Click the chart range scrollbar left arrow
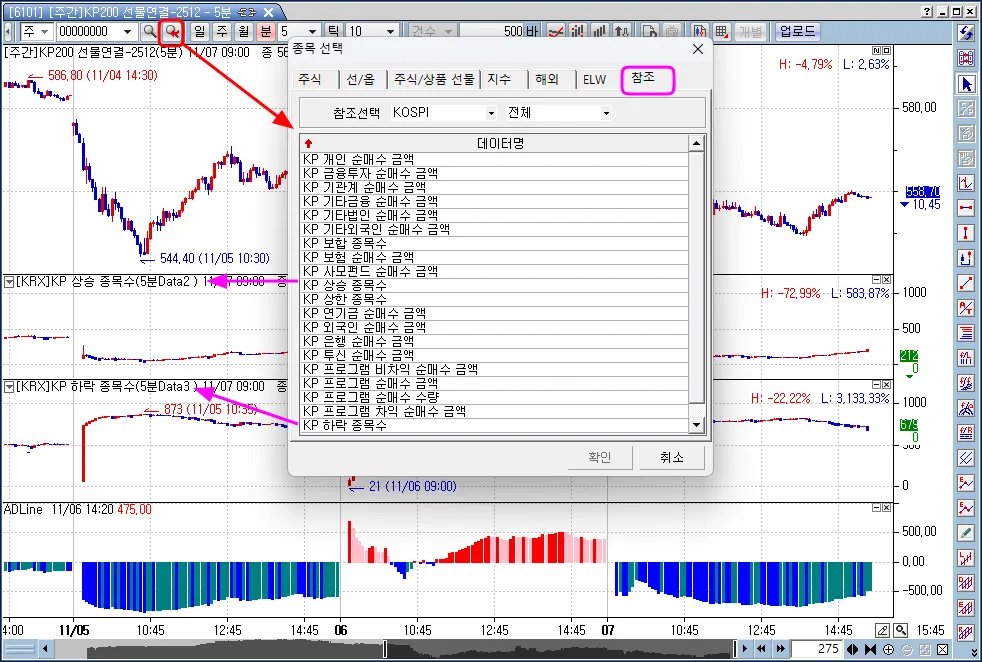The image size is (982, 662). click(x=45, y=649)
